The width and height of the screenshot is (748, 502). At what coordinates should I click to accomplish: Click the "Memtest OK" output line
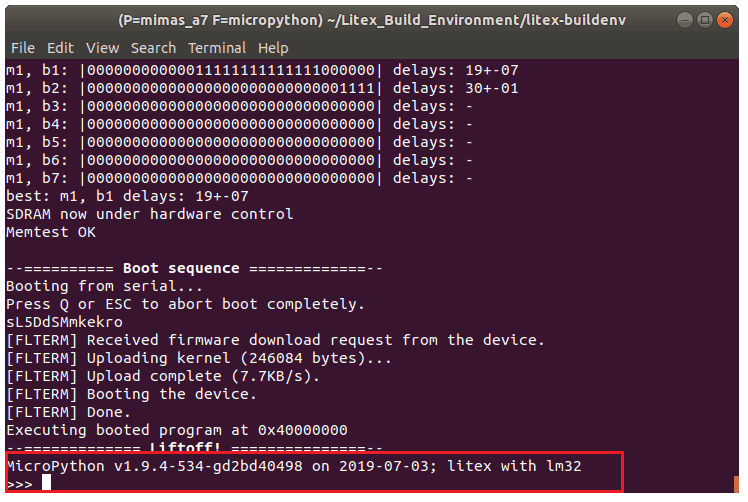[53, 232]
